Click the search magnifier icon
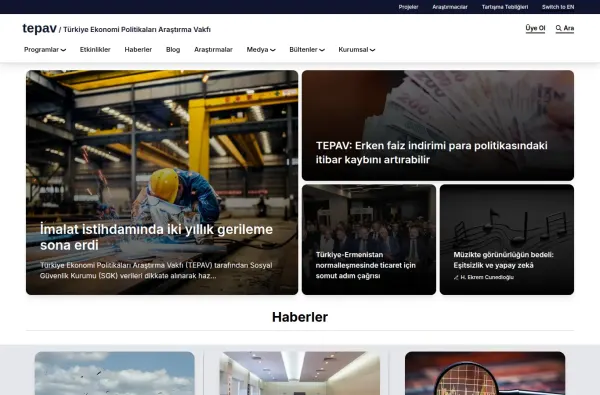600x395 pixels. (x=559, y=28)
